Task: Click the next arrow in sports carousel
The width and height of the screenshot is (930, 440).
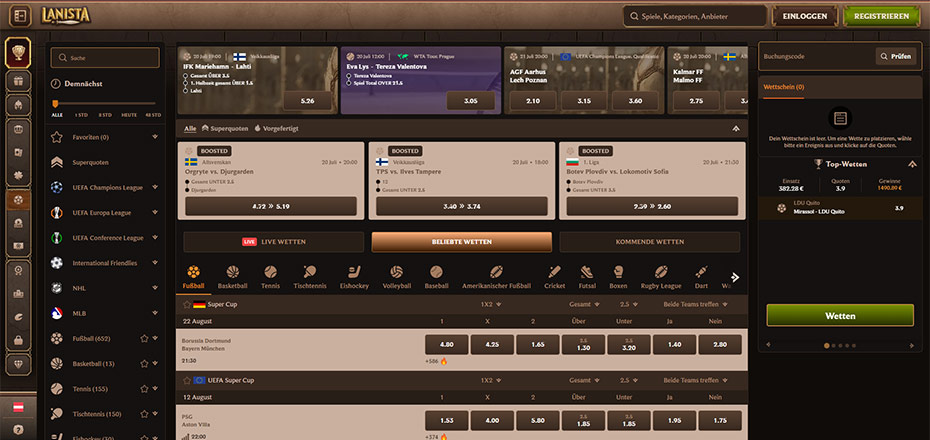Action: click(x=735, y=278)
